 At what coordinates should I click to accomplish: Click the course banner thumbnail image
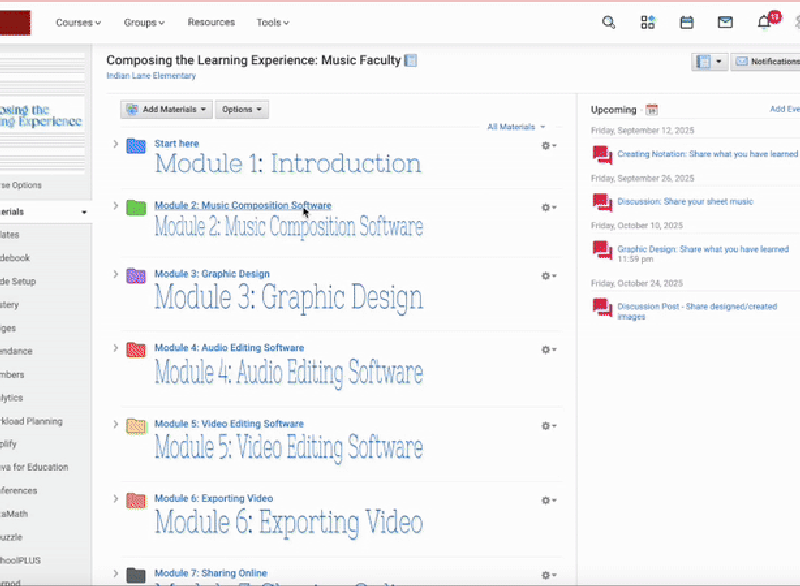coord(42,117)
